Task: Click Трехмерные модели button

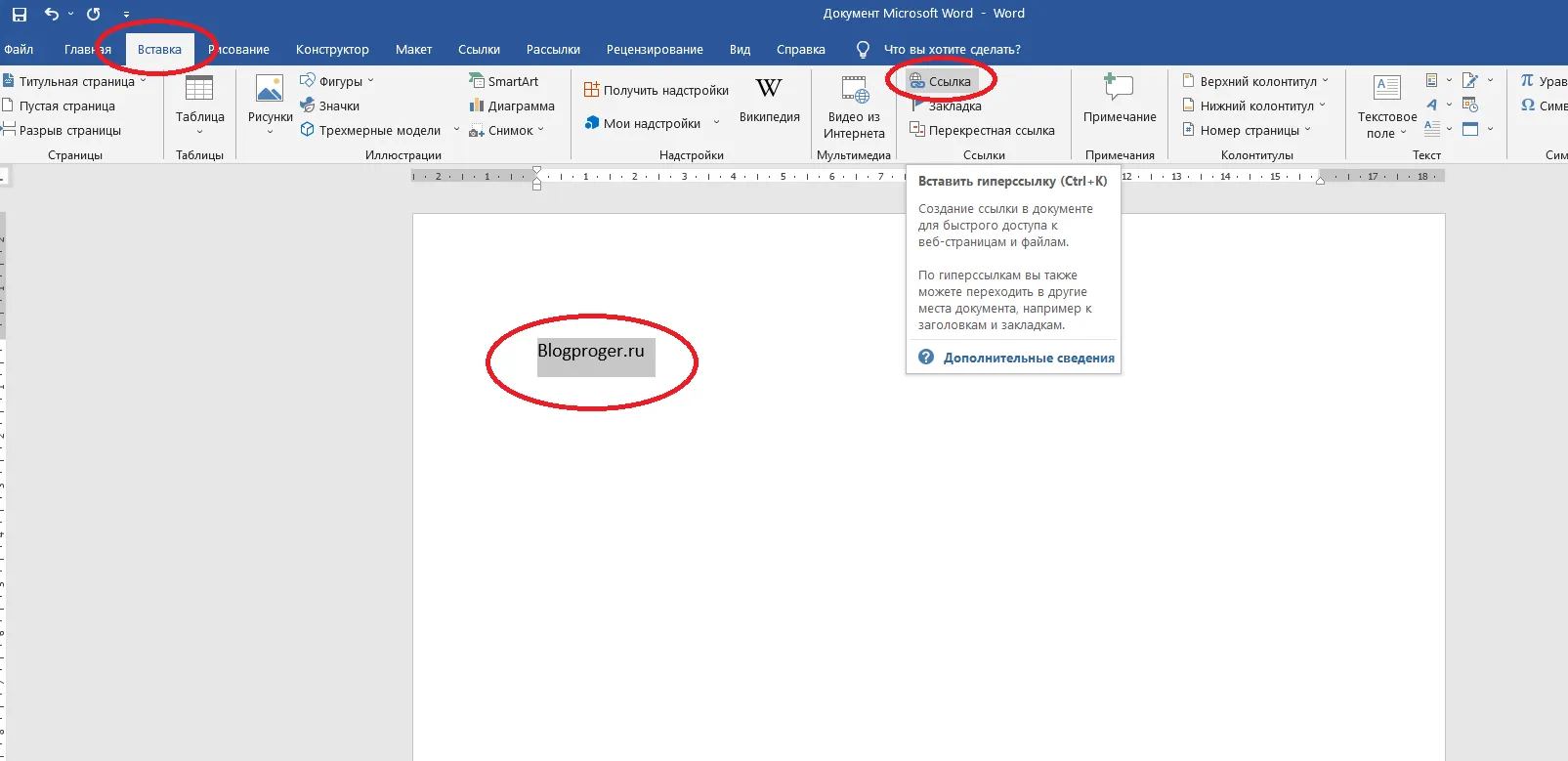Action: coord(370,130)
